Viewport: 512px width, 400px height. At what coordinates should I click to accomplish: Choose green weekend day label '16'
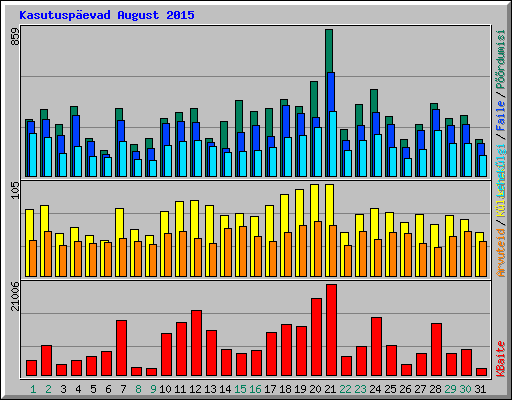(x=255, y=389)
